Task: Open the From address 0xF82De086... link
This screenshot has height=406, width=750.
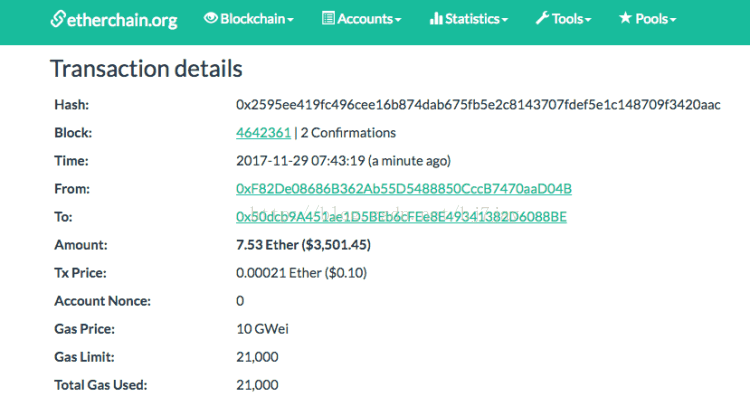Action: tap(404, 188)
